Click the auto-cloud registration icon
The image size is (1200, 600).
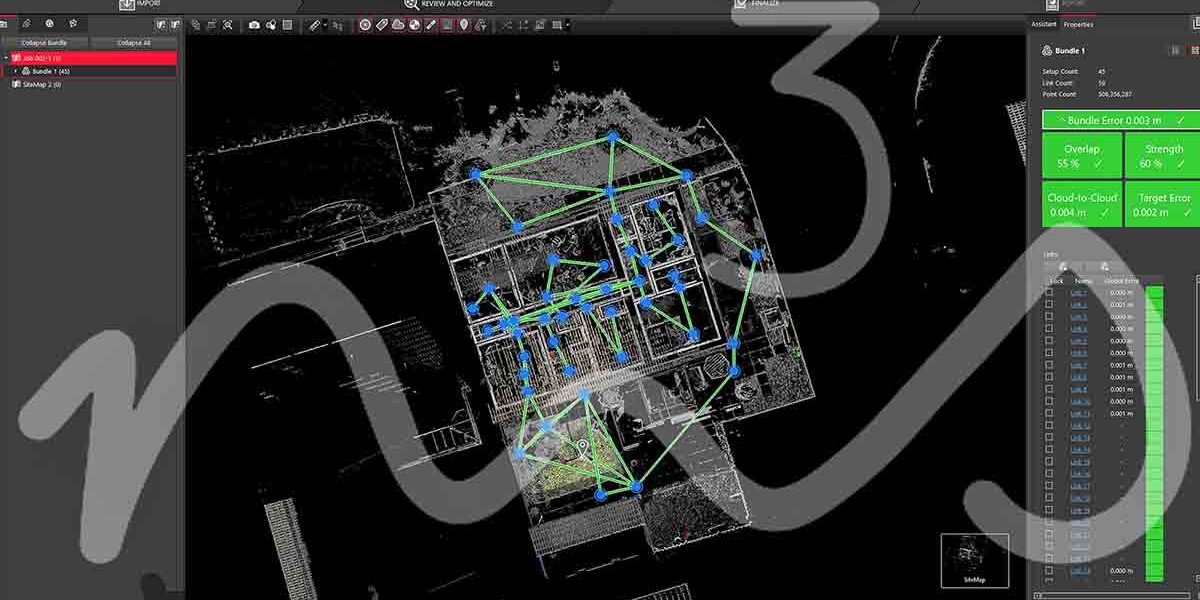pyautogui.click(x=415, y=26)
